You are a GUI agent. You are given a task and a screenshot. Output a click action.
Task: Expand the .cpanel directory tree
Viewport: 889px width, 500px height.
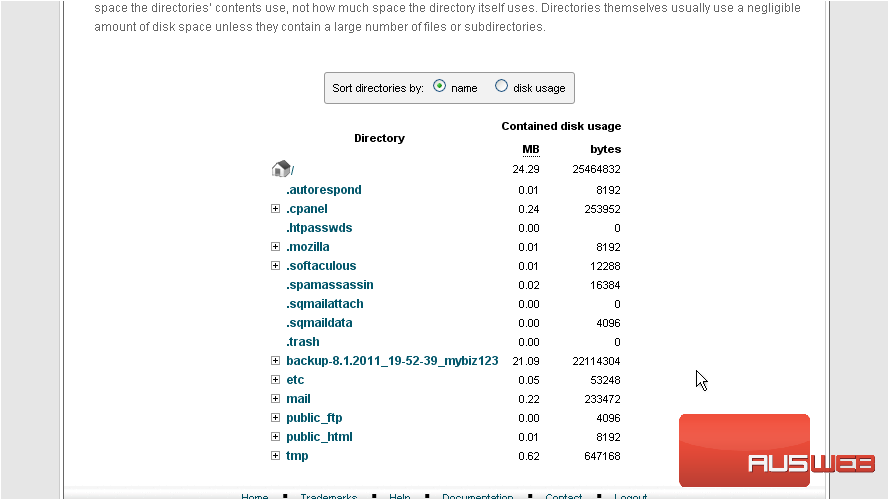(x=276, y=209)
